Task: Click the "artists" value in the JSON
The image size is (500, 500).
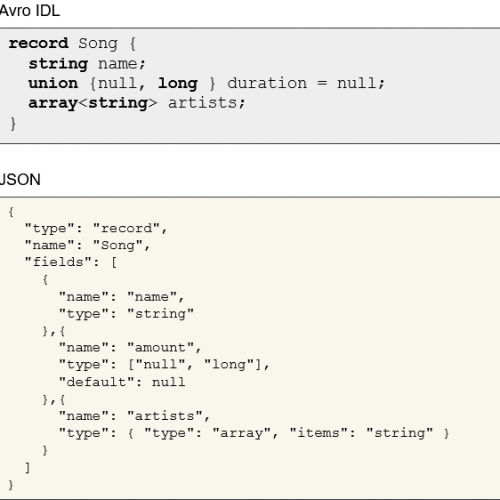Action: [165, 416]
